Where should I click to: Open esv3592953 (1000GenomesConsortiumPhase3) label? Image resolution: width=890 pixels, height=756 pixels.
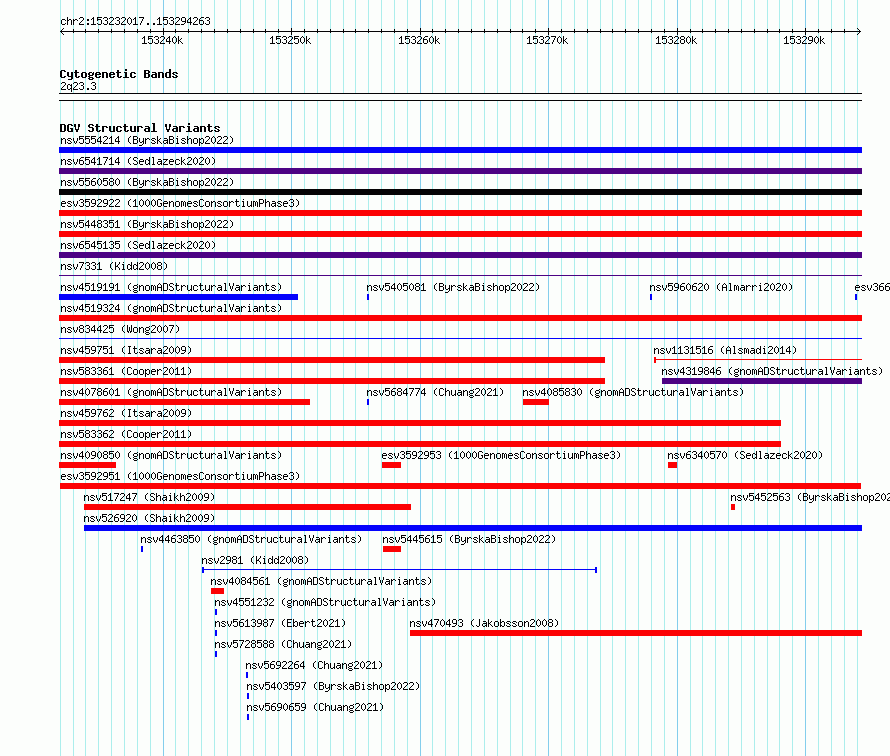coord(501,455)
